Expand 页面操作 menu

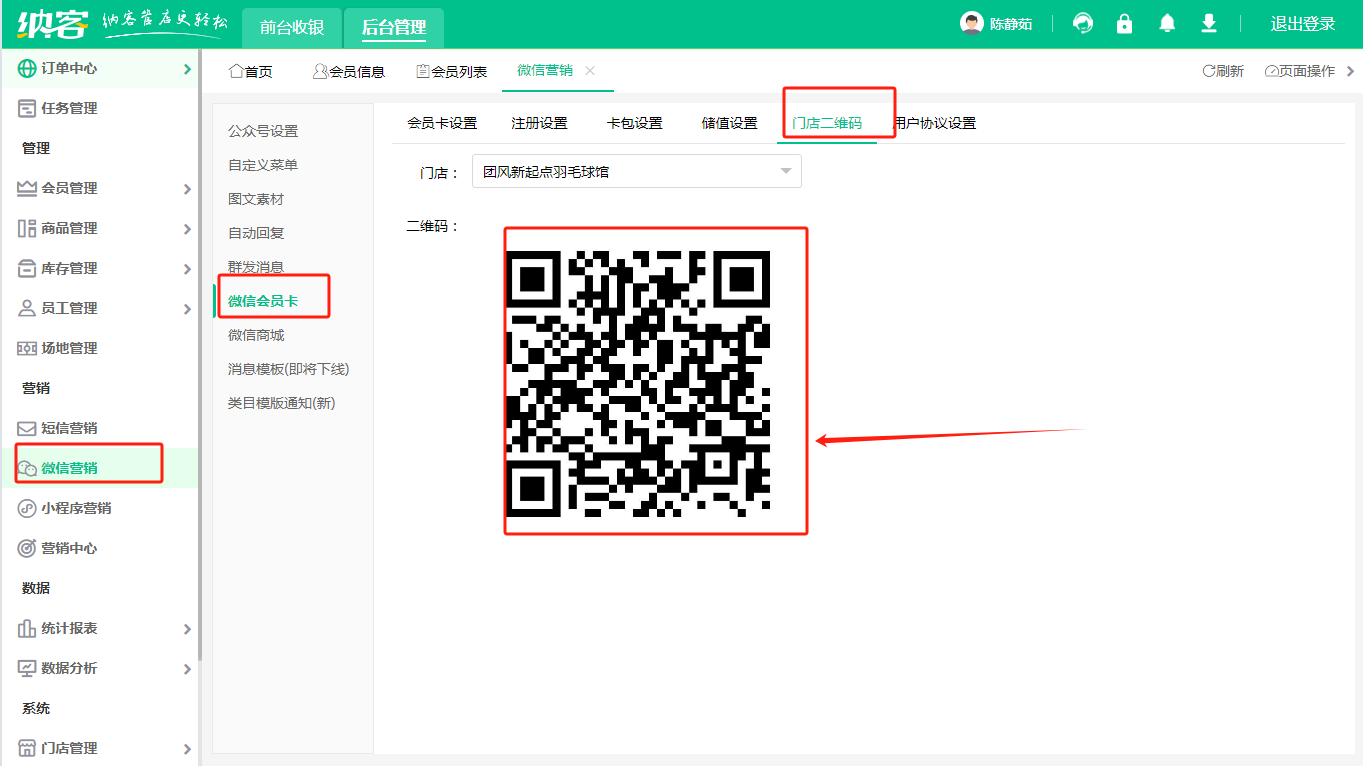coord(1308,71)
